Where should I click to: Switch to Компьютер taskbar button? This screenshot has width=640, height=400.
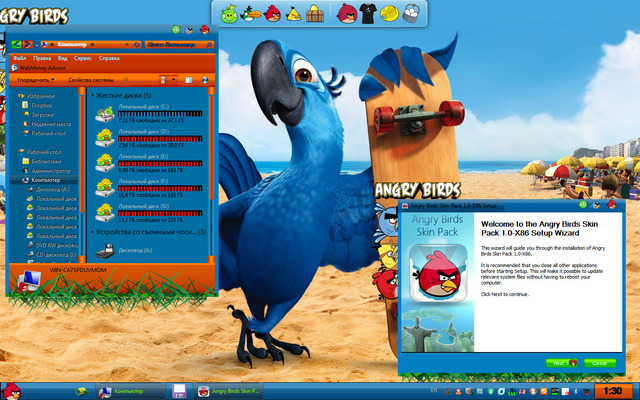click(x=131, y=391)
